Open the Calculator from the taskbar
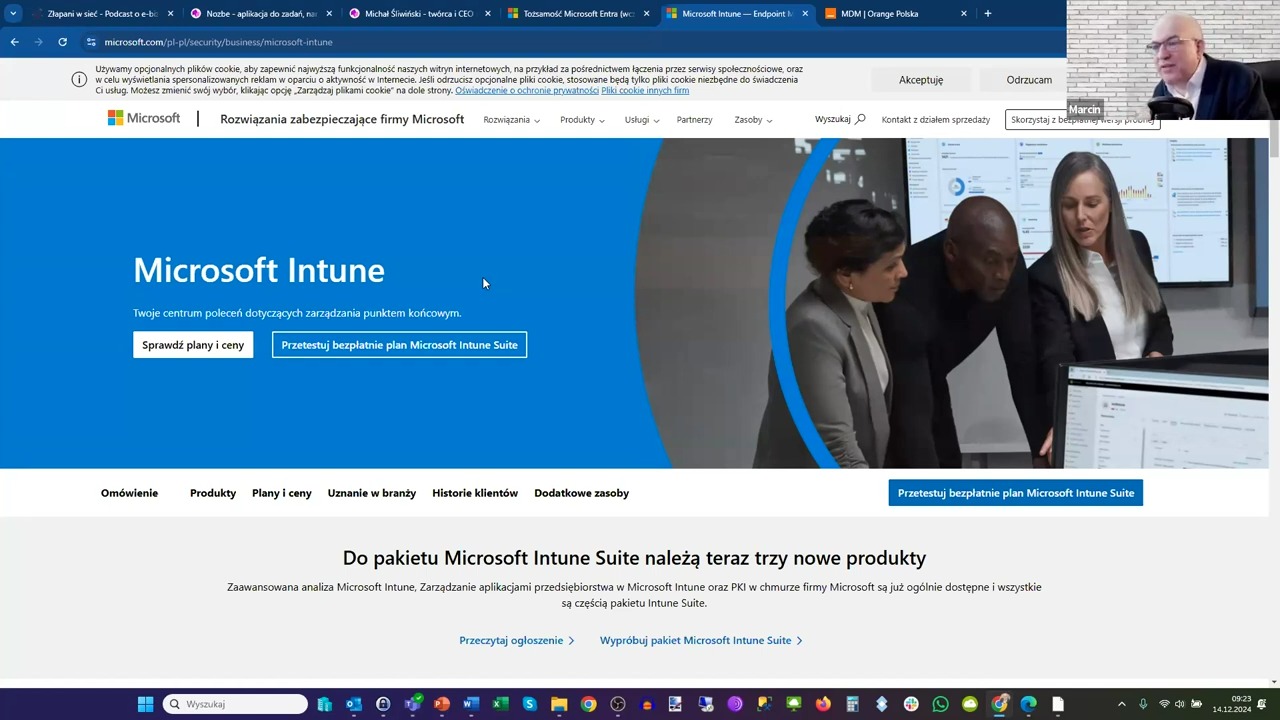1280x720 pixels. (852, 704)
